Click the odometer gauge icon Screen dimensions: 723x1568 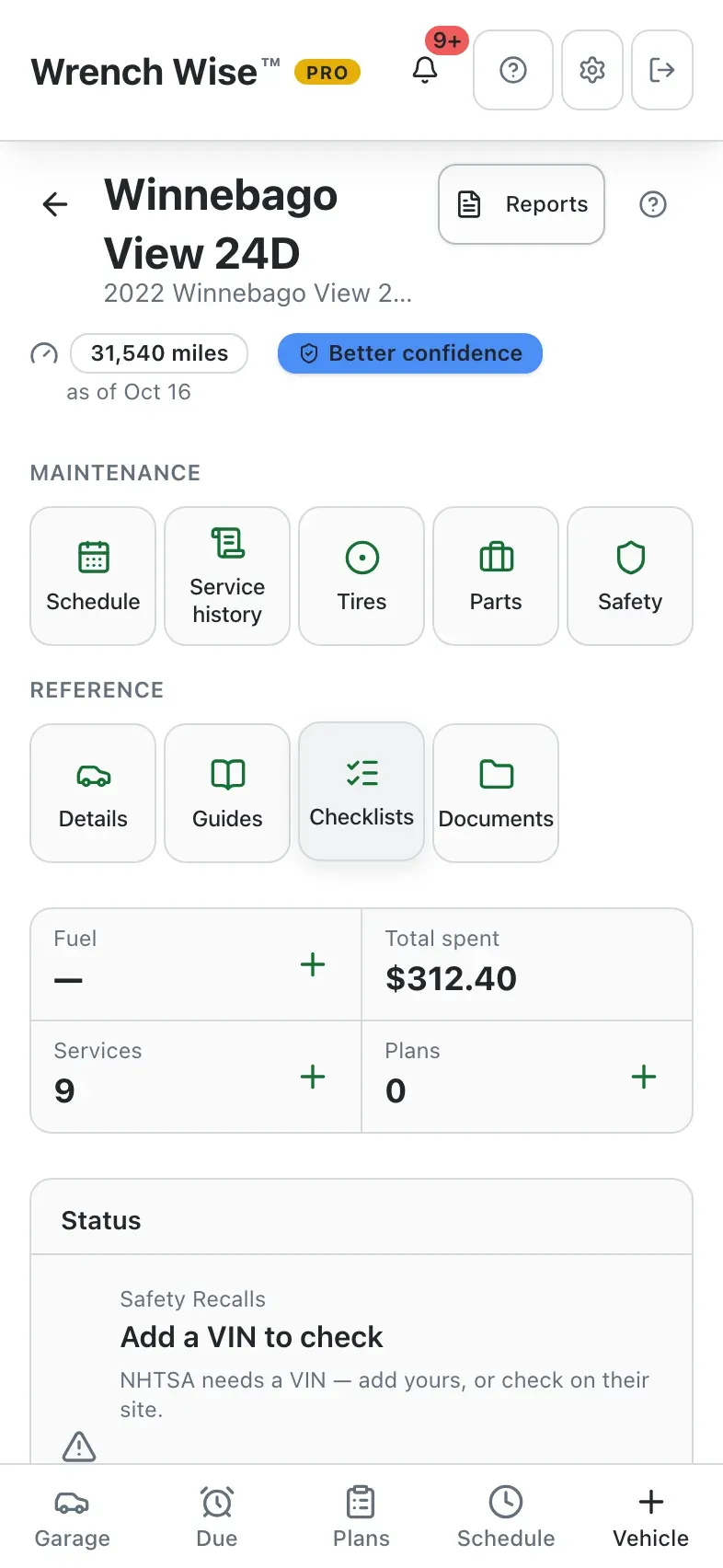pyautogui.click(x=44, y=353)
